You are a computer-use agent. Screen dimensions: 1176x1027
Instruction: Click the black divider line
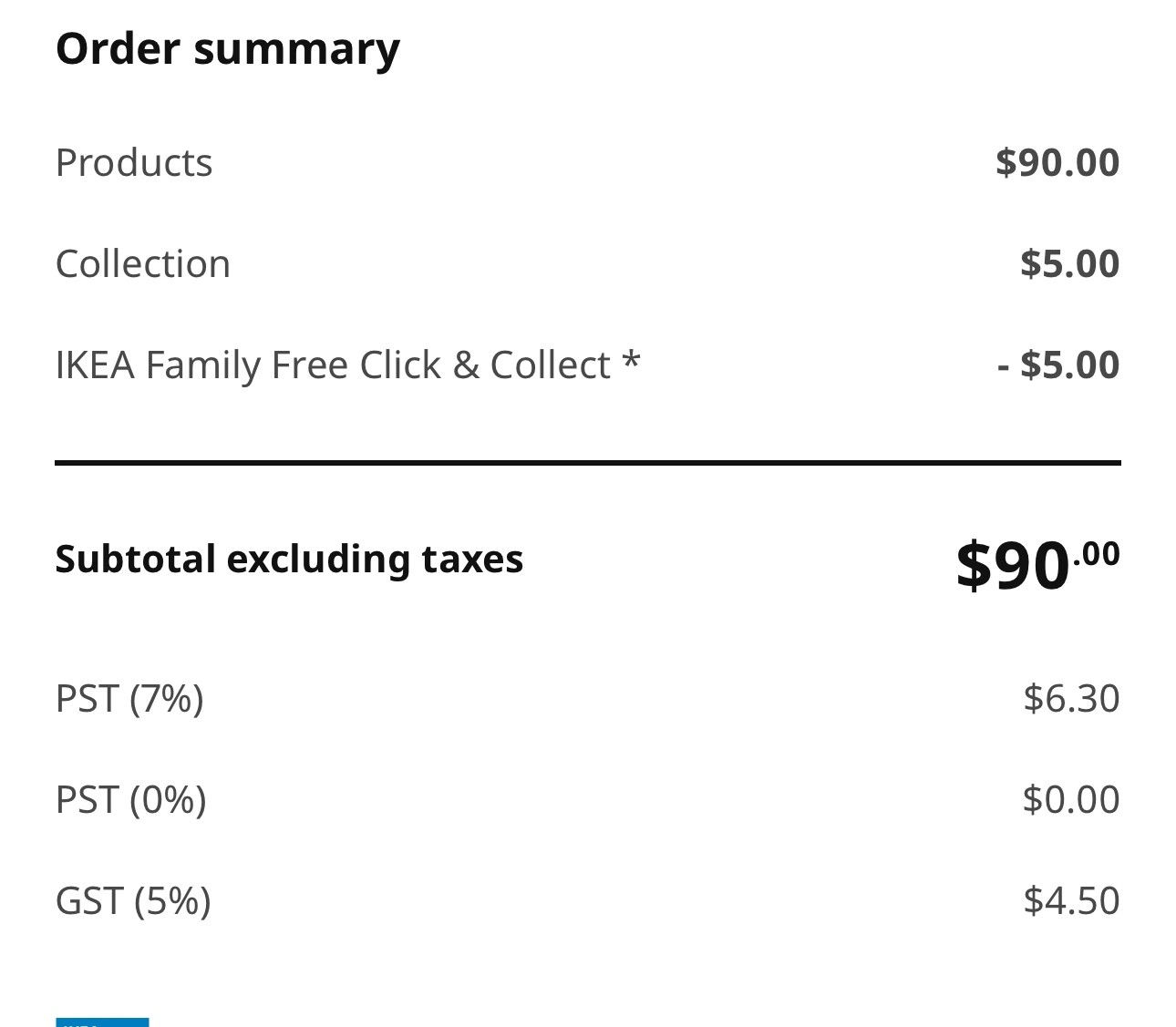coord(588,463)
